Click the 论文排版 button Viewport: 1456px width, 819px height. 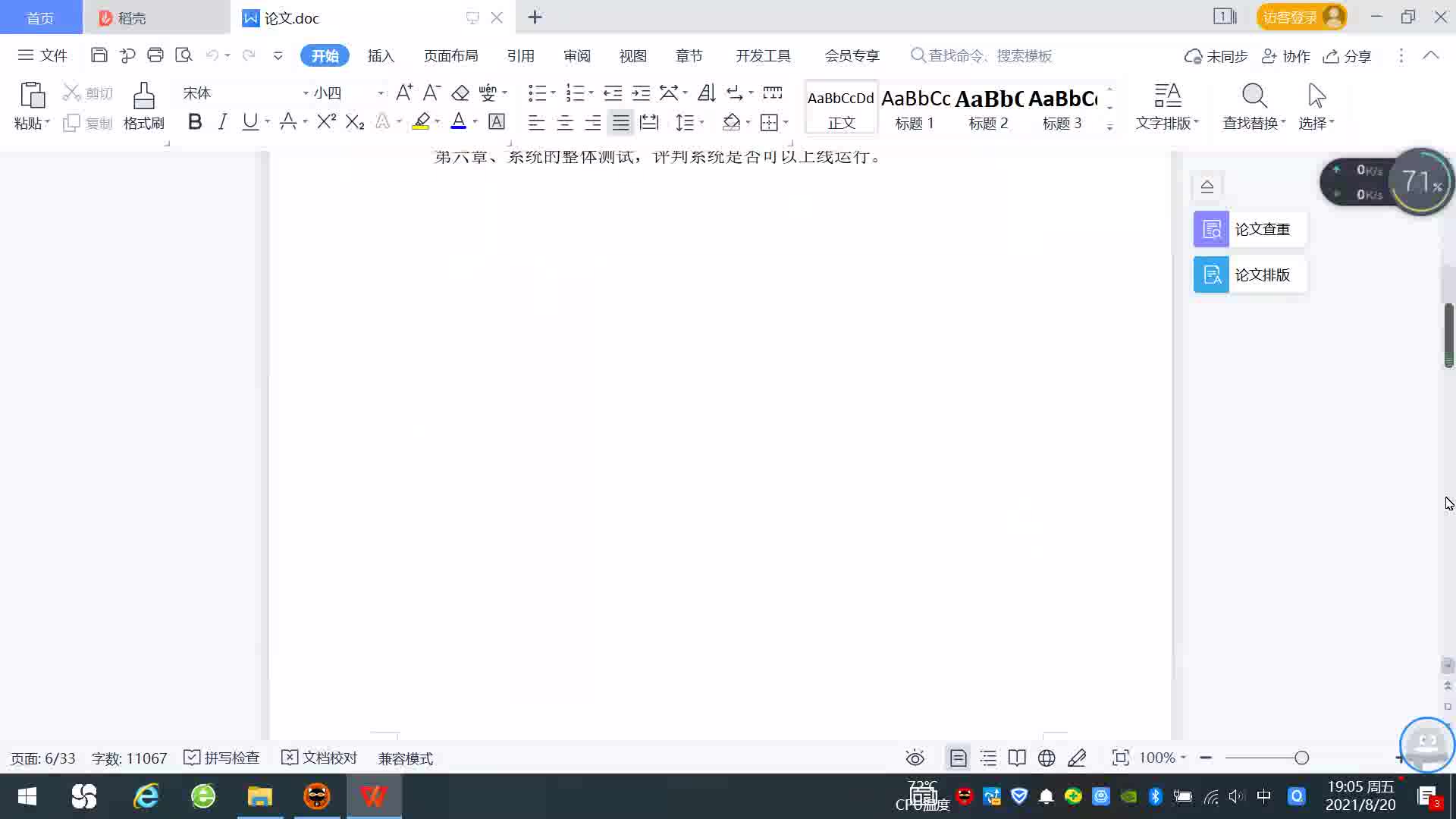(1249, 275)
